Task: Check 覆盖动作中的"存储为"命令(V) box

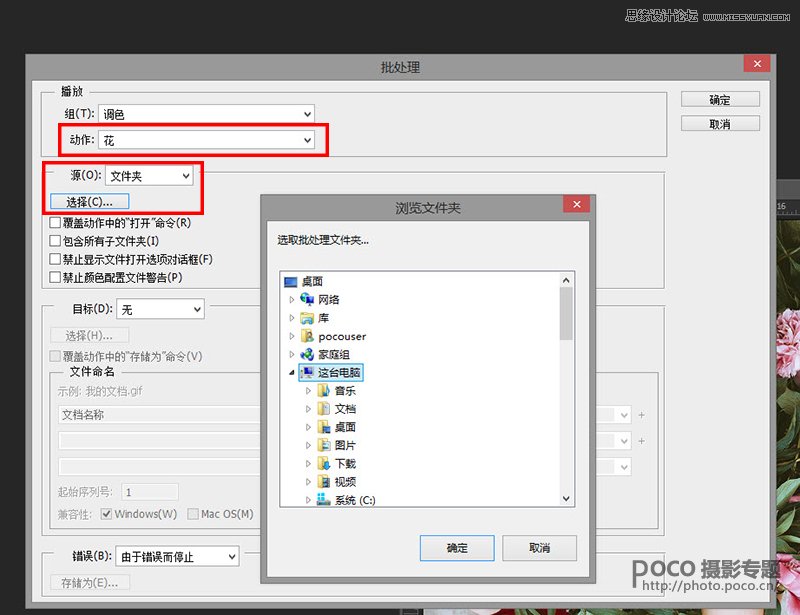Action: pyautogui.click(x=55, y=356)
